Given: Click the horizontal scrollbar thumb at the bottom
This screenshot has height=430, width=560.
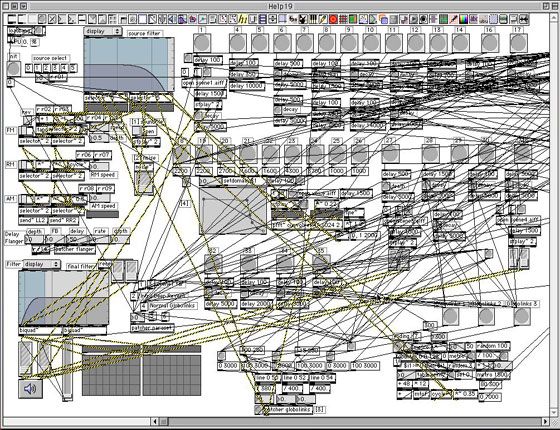Looking at the screenshot, I should (x=163, y=421).
